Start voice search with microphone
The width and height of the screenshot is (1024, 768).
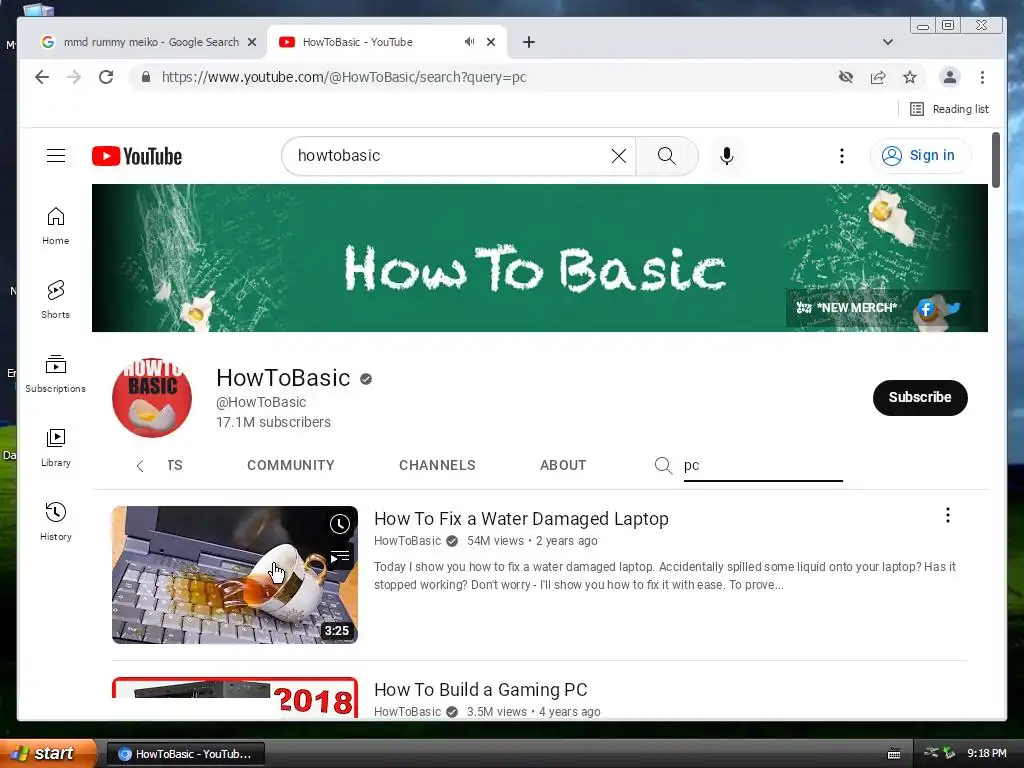tap(727, 155)
